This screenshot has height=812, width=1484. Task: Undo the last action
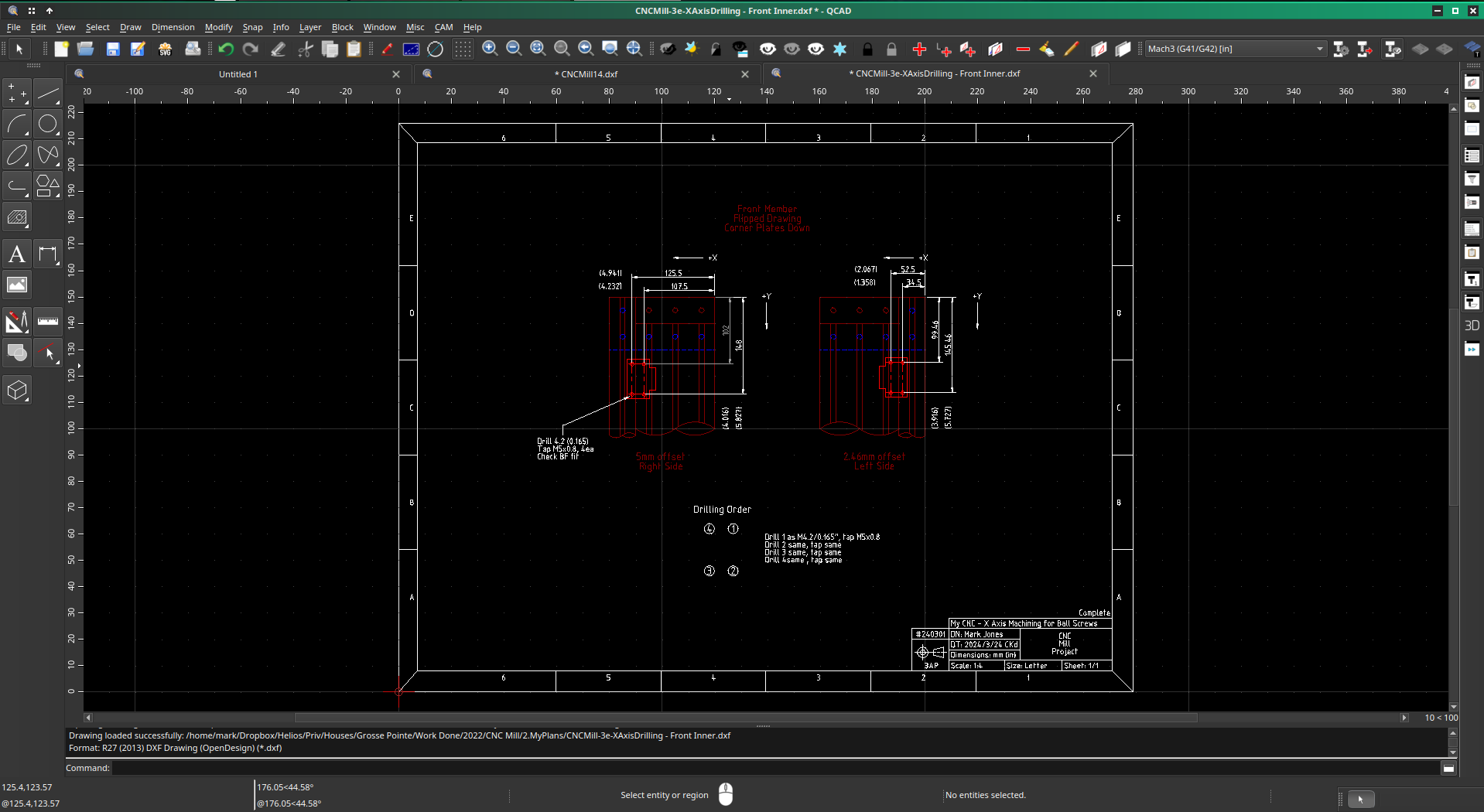226,49
